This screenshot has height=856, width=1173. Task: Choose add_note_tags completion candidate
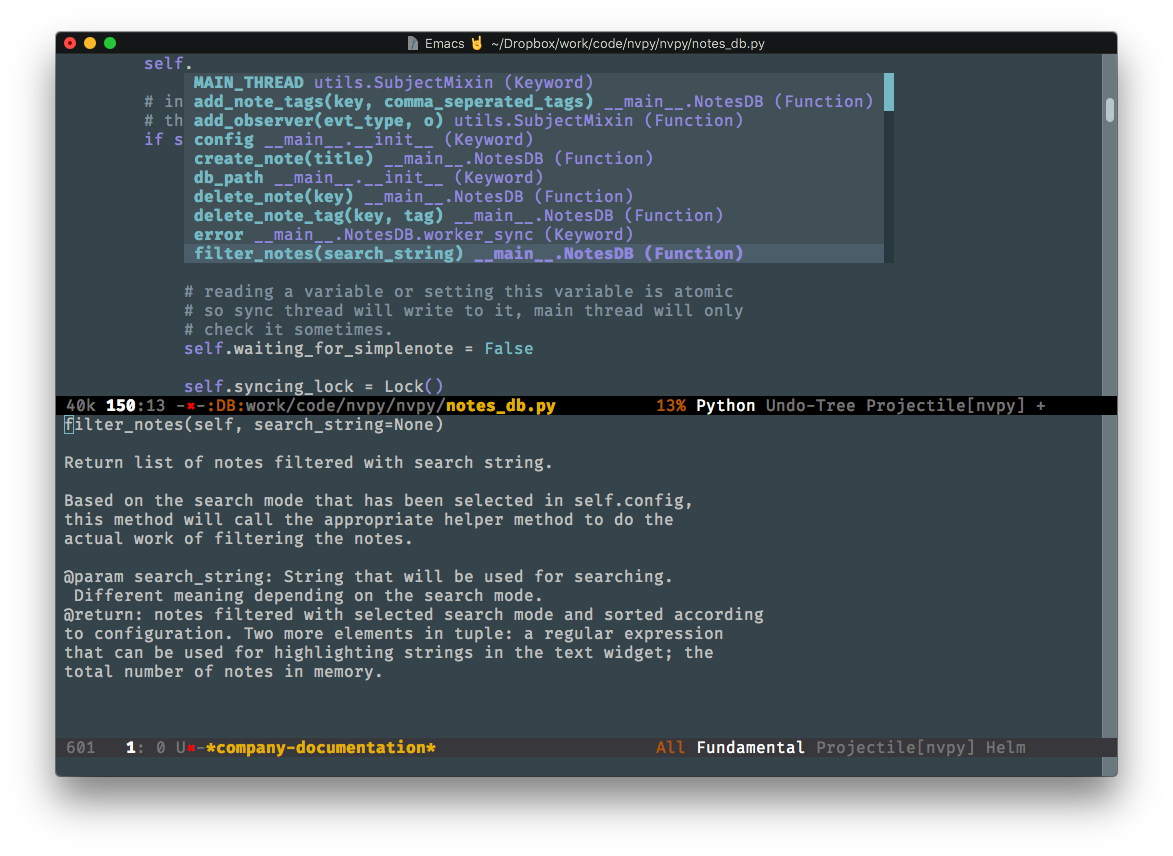pyautogui.click(x=534, y=102)
